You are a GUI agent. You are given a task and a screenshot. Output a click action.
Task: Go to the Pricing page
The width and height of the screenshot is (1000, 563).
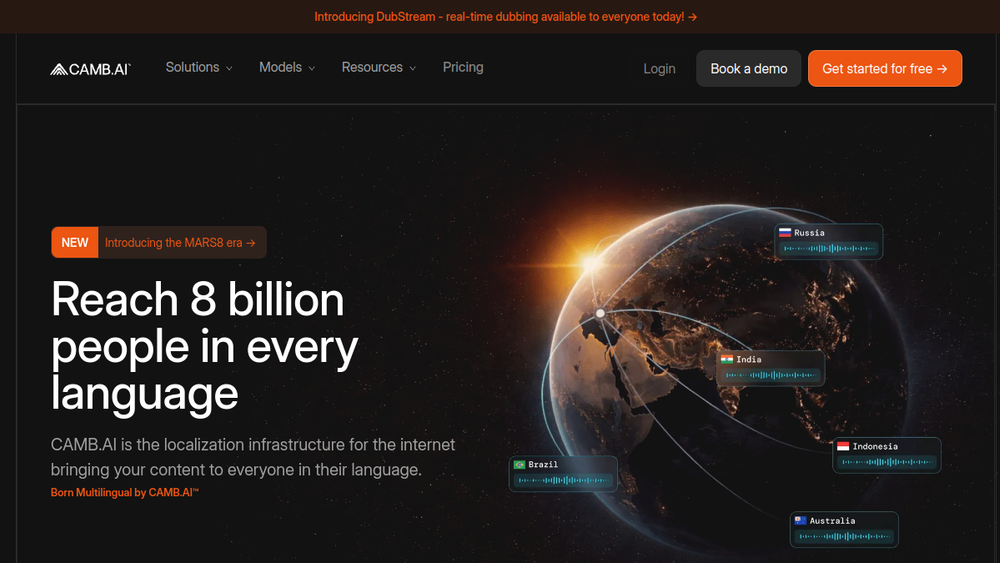[x=463, y=68]
